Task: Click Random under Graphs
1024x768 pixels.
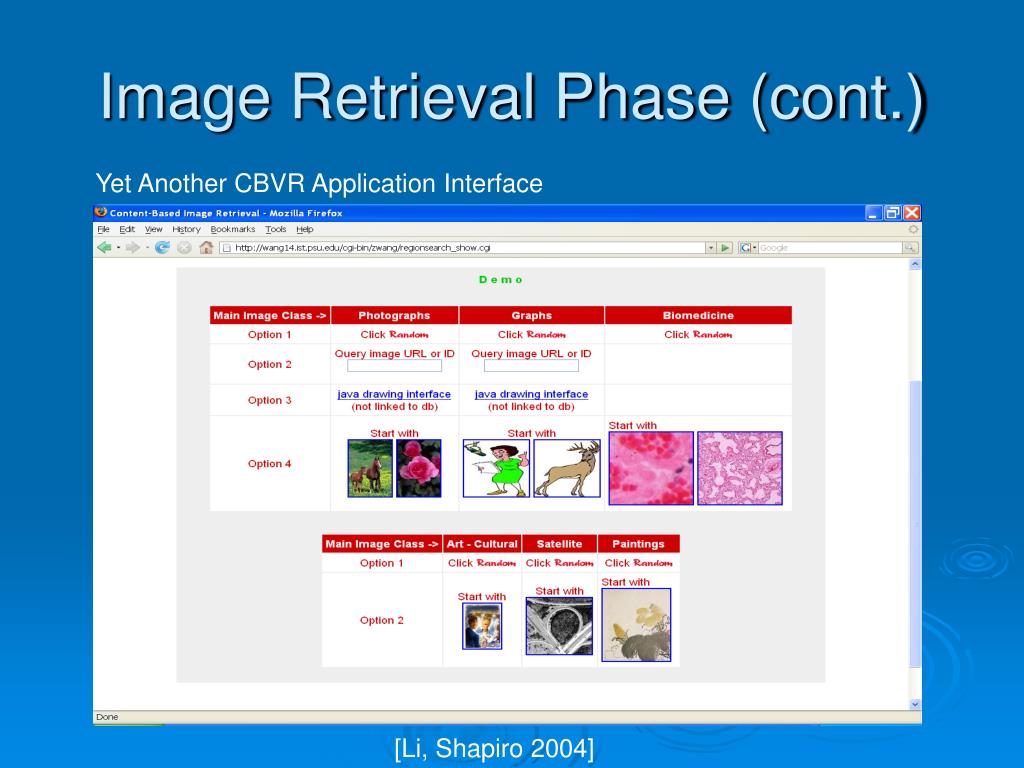Action: (546, 334)
